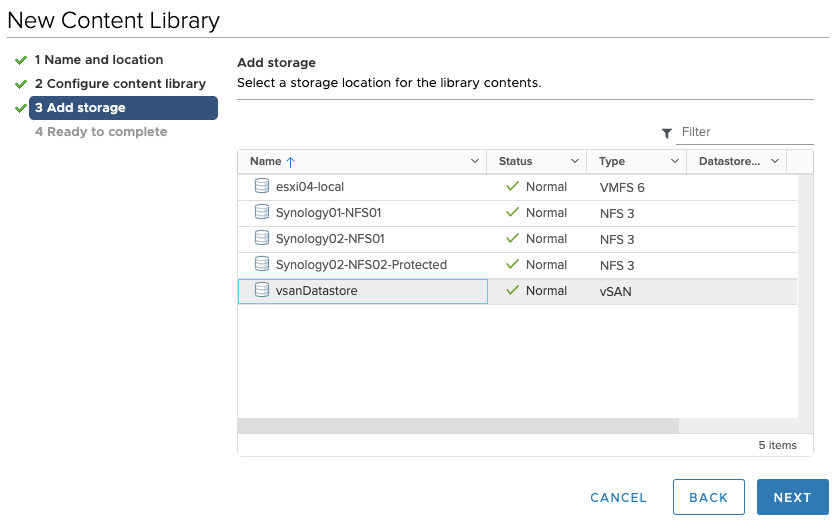Click the Synology02-NFS01 datastore icon

262,239
